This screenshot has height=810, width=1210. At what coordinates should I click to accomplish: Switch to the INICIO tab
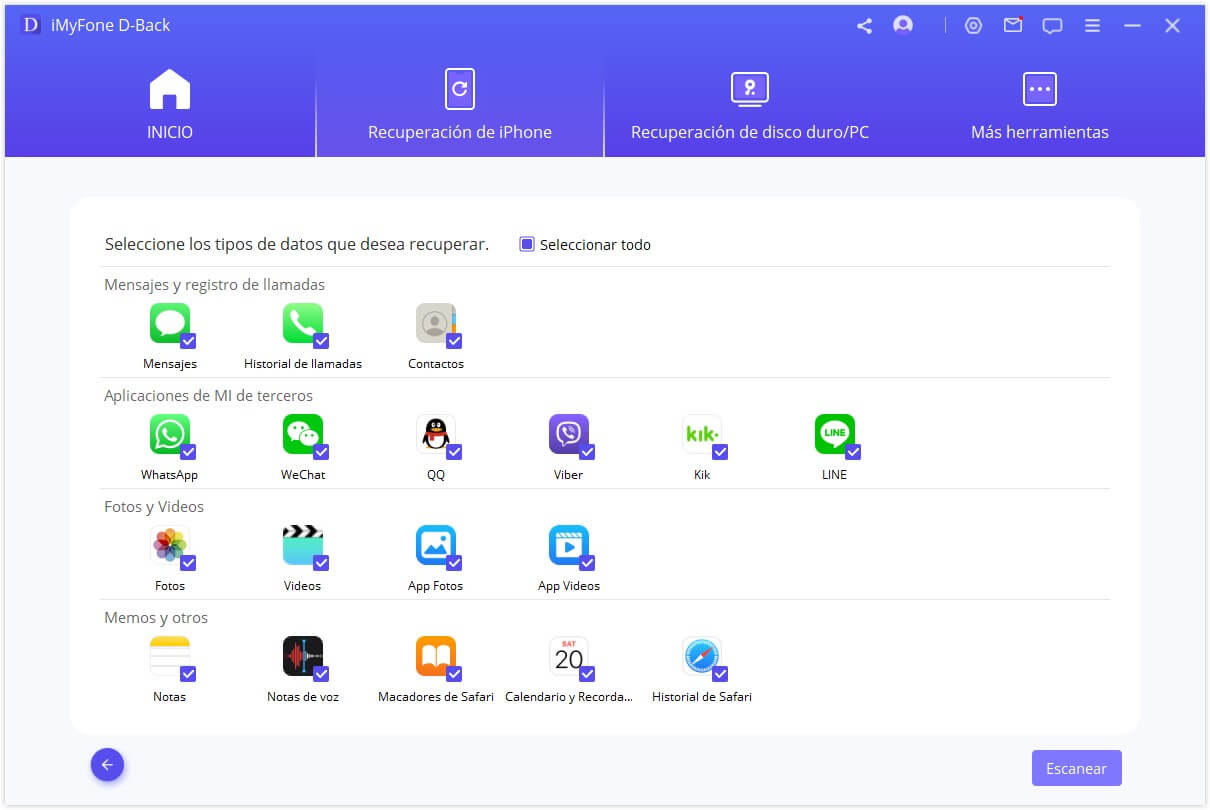(x=169, y=103)
